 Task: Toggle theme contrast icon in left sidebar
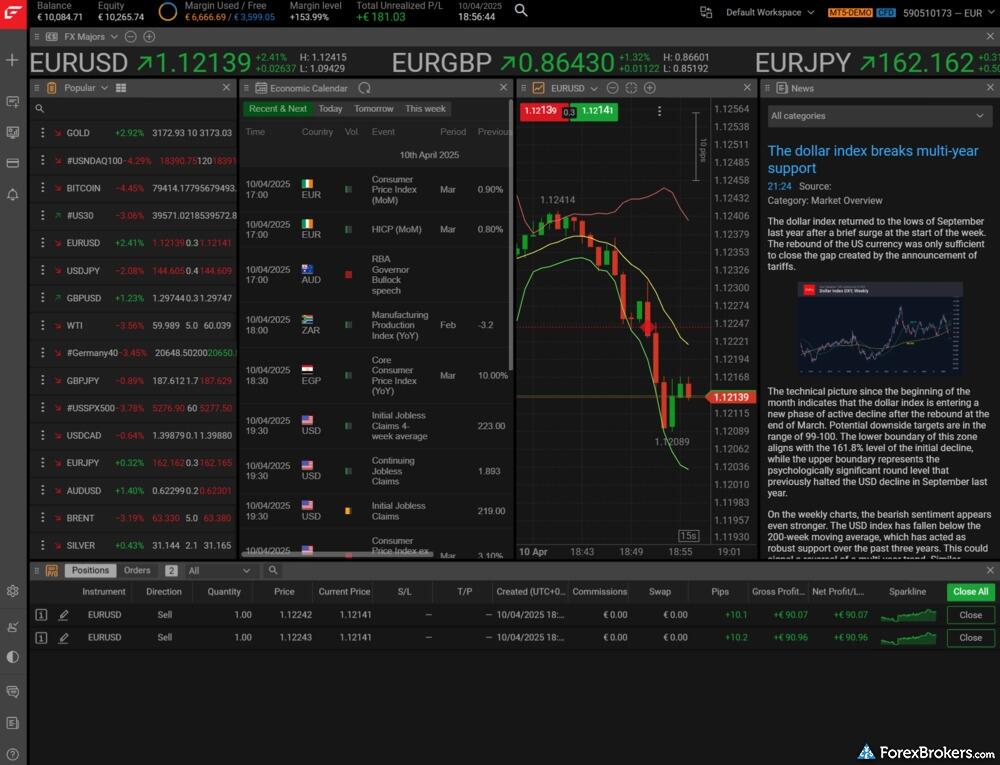coord(13,657)
